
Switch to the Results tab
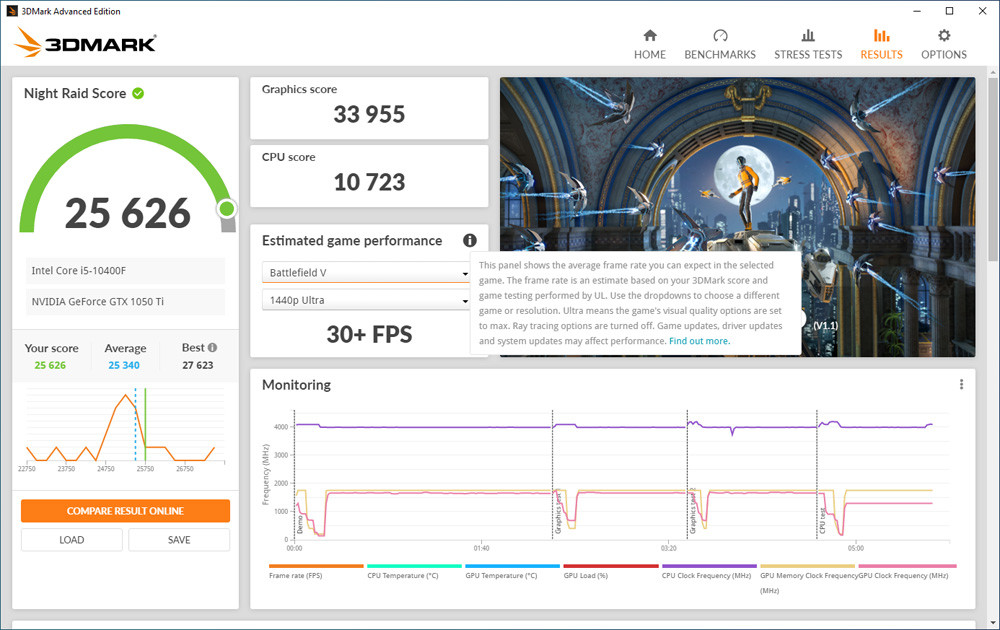tap(881, 55)
